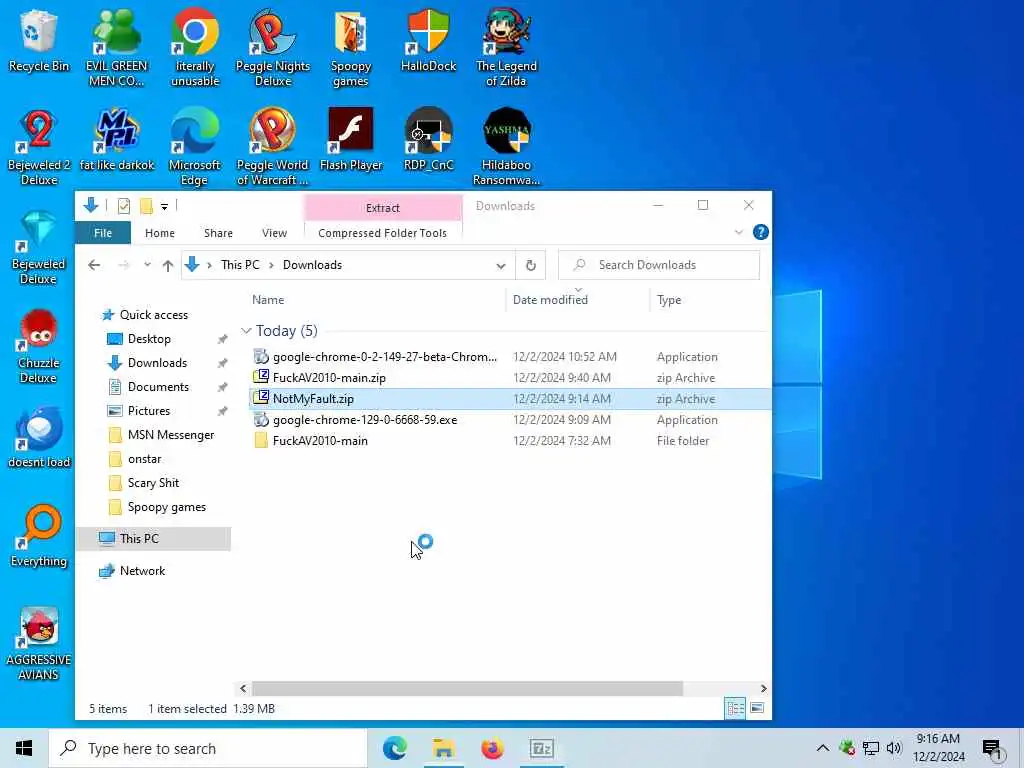Viewport: 1024px width, 768px height.
Task: Click the taskbar Type here to search box
Action: [208, 748]
